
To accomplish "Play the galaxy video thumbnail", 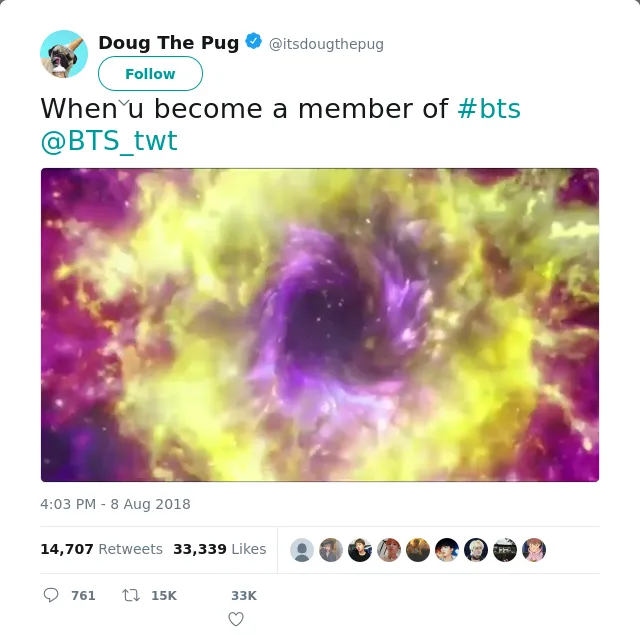I will (x=320, y=325).
